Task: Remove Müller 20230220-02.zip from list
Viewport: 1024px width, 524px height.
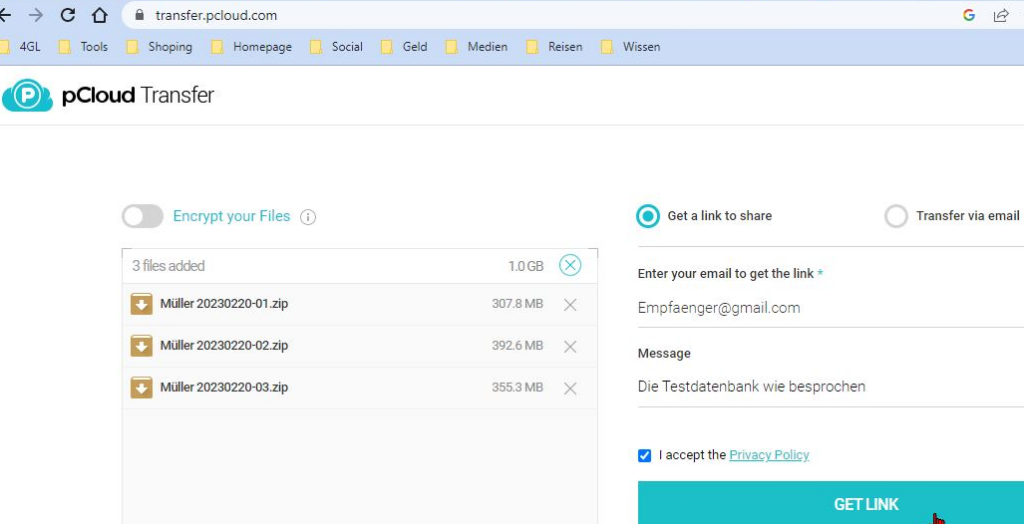Action: coord(570,347)
